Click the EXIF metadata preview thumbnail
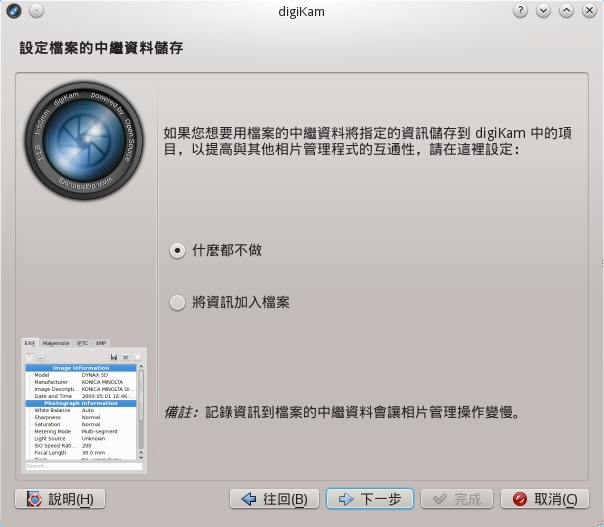Image resolution: width=604 pixels, height=527 pixels. (x=84, y=406)
